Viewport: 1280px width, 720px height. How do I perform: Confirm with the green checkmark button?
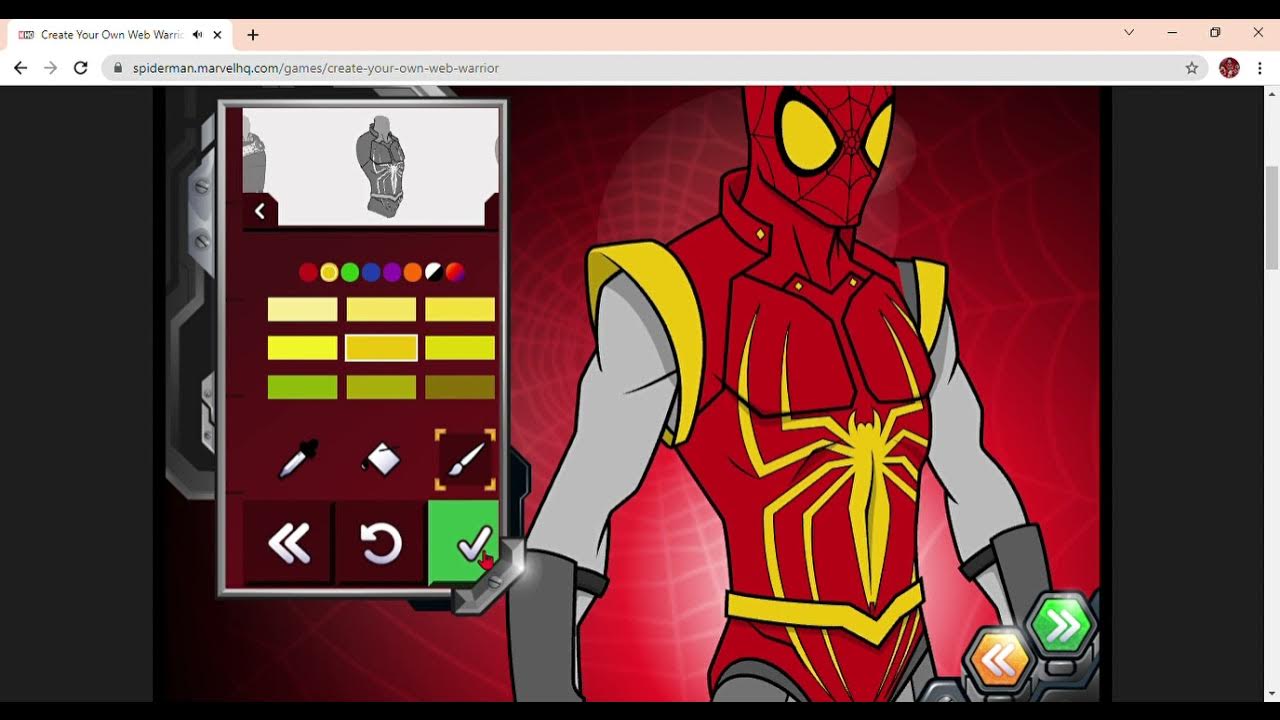point(463,544)
